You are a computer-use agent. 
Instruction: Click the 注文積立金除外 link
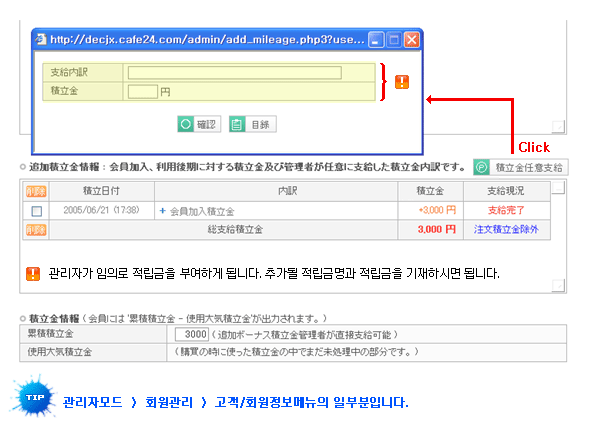coord(506,229)
